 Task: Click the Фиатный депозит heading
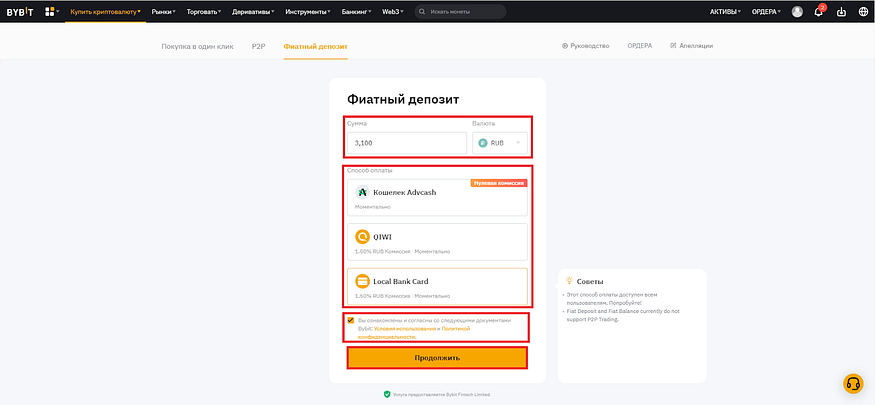click(403, 100)
